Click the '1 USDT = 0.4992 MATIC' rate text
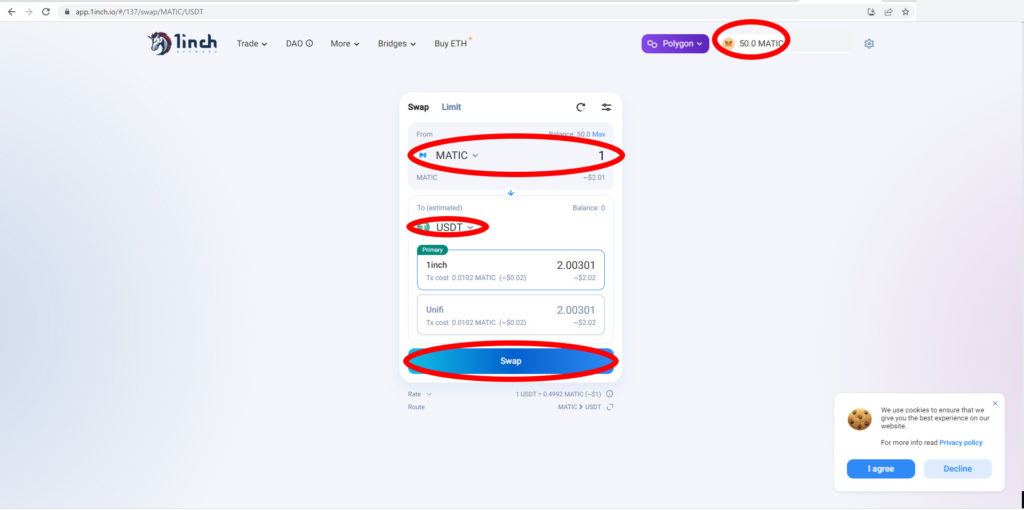 [558, 394]
